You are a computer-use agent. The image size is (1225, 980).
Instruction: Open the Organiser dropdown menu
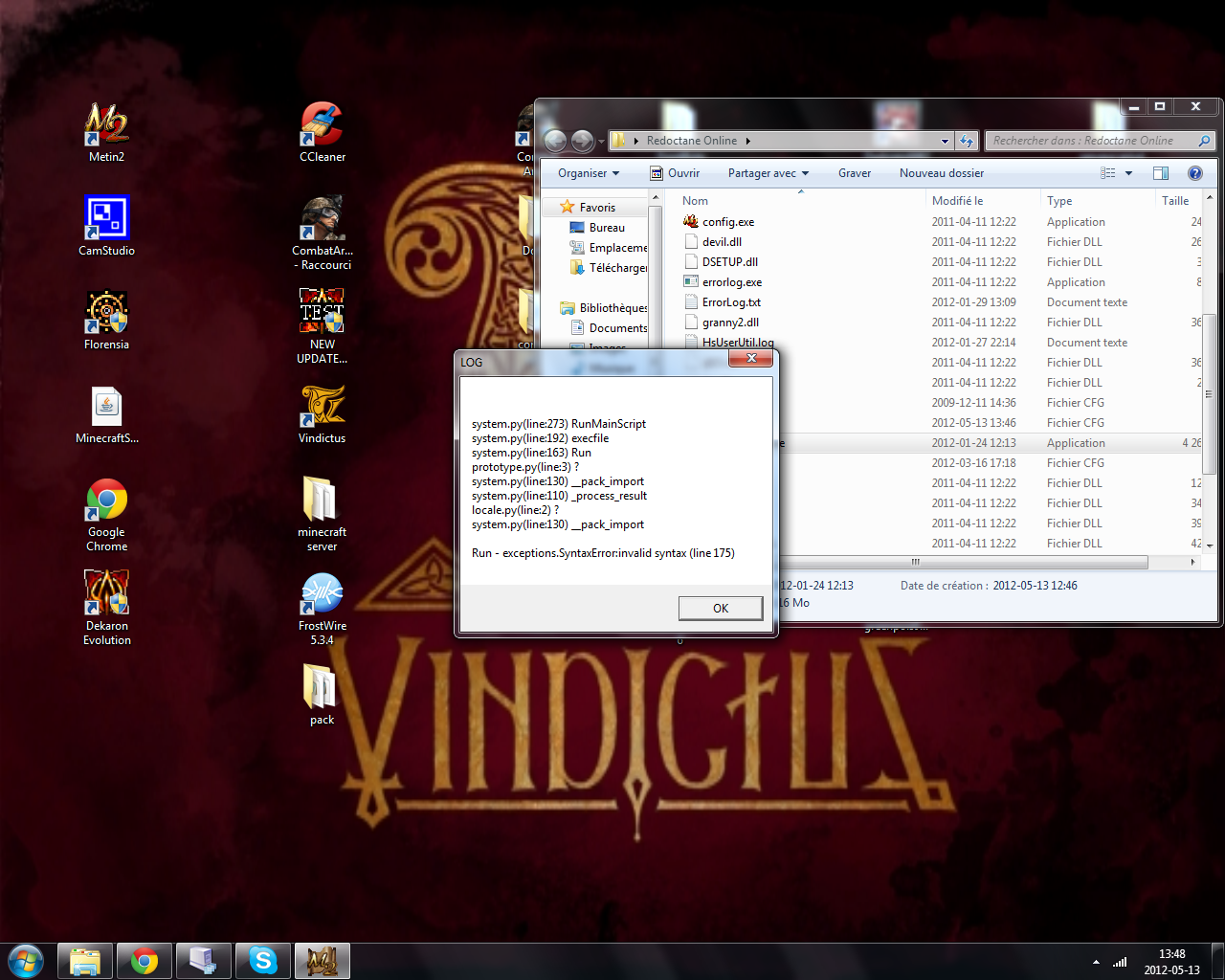[589, 173]
